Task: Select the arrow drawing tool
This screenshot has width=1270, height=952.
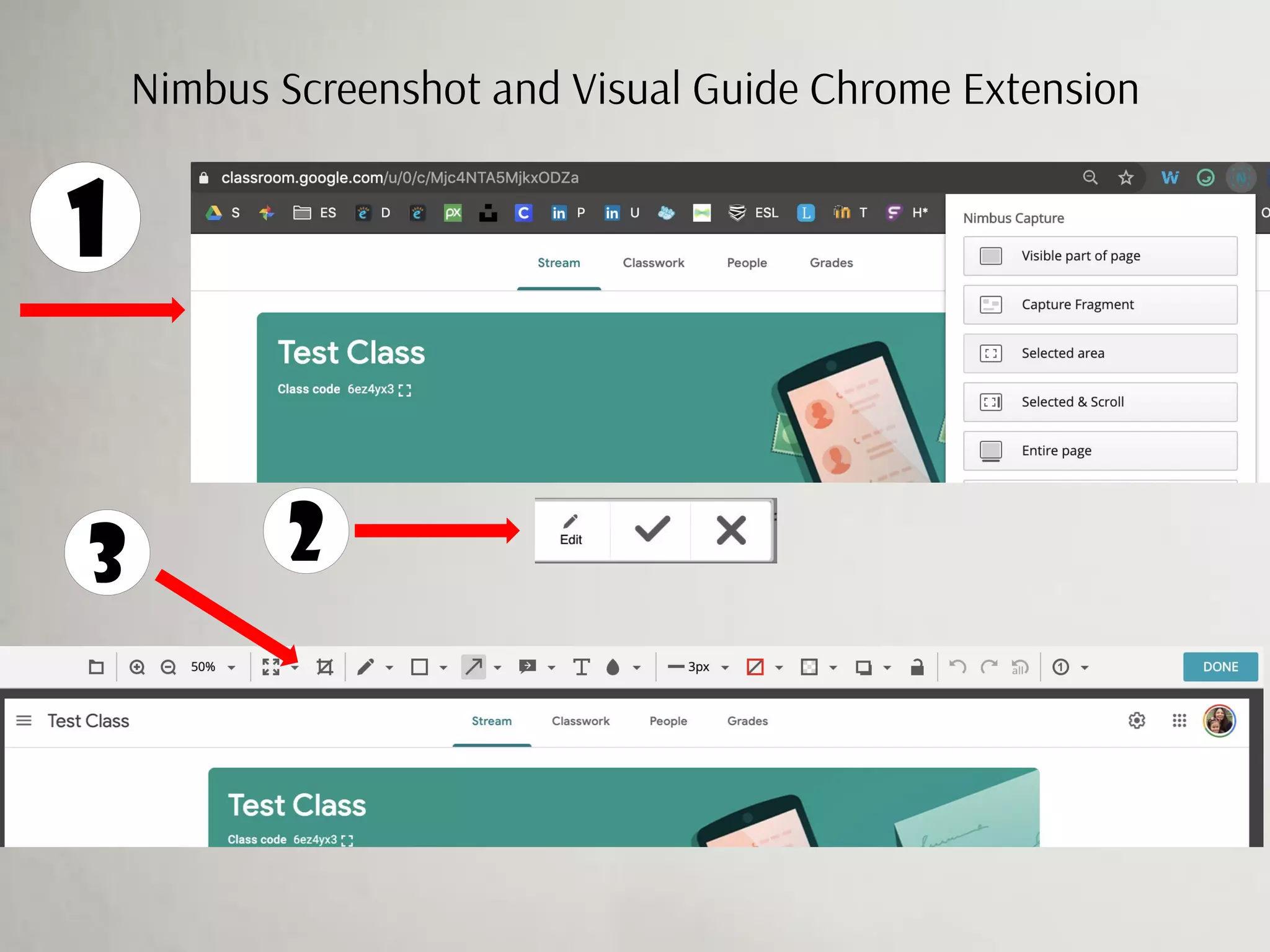Action: (474, 667)
